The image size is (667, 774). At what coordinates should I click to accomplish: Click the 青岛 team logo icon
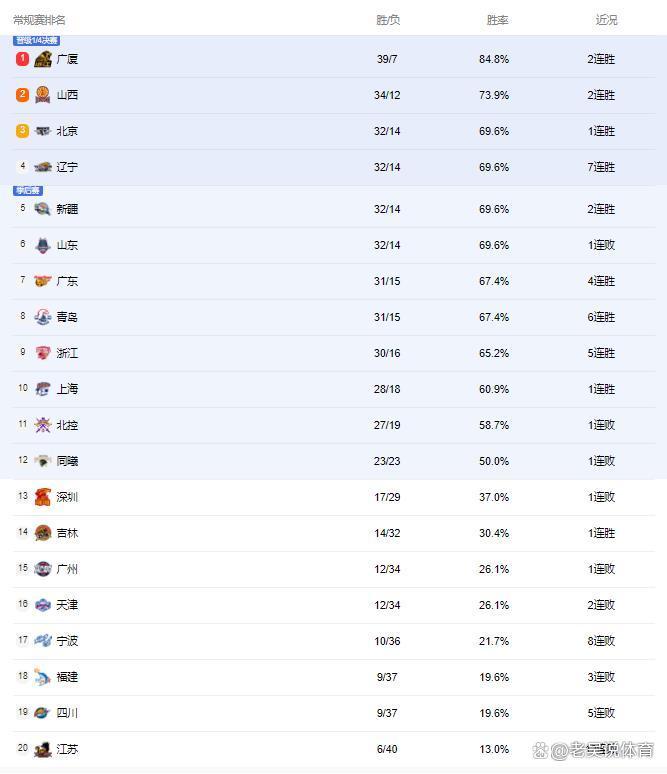[43, 317]
